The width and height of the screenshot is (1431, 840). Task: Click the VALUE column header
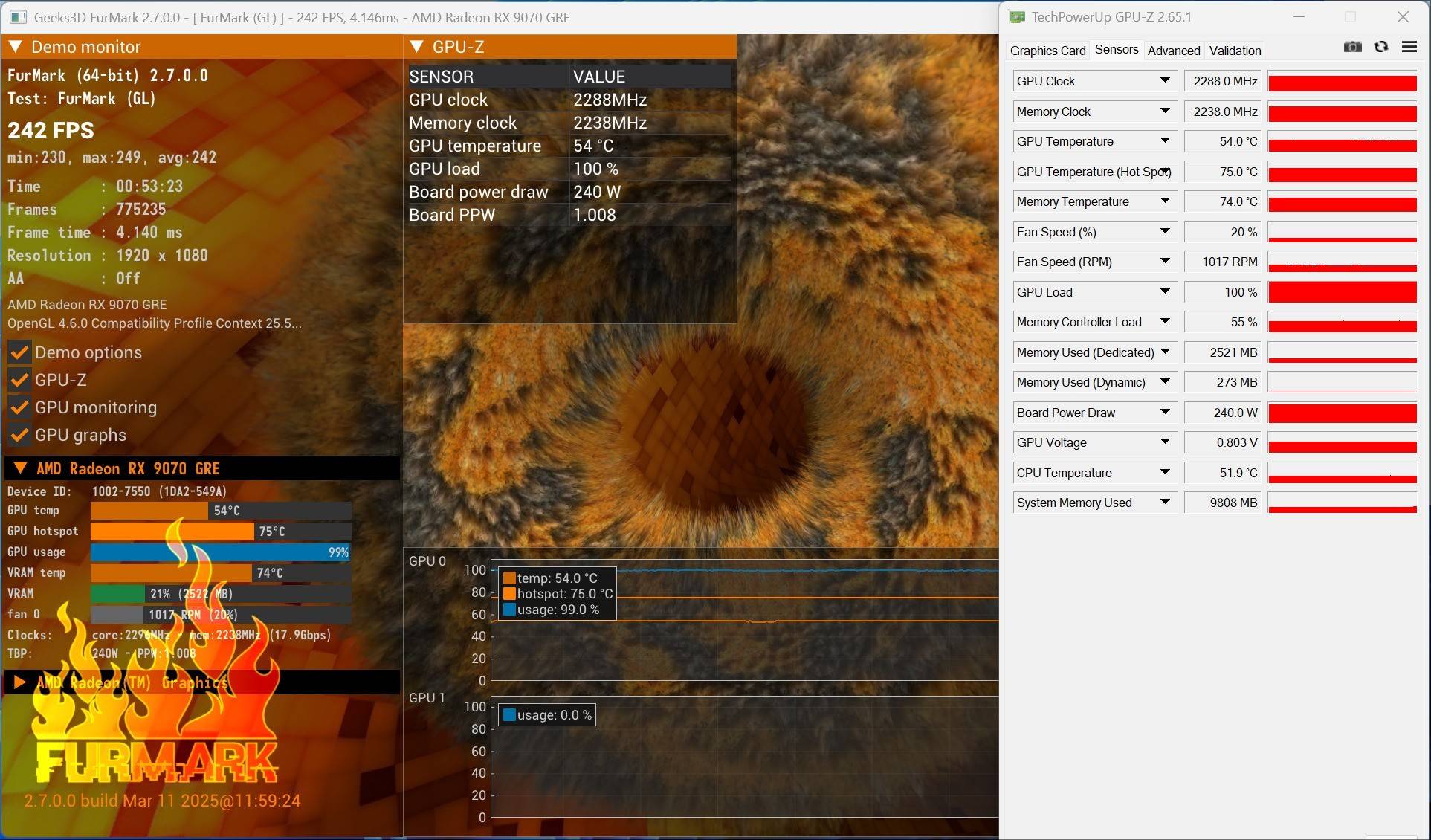tap(599, 77)
